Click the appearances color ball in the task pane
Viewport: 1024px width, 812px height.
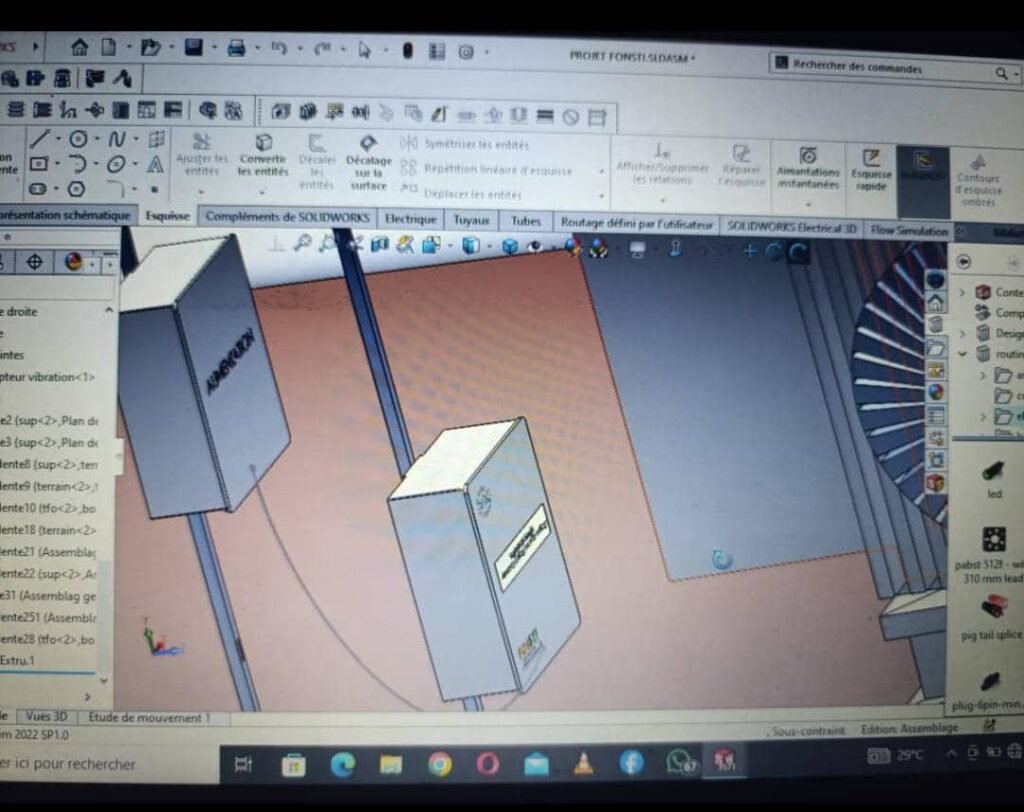pos(935,392)
